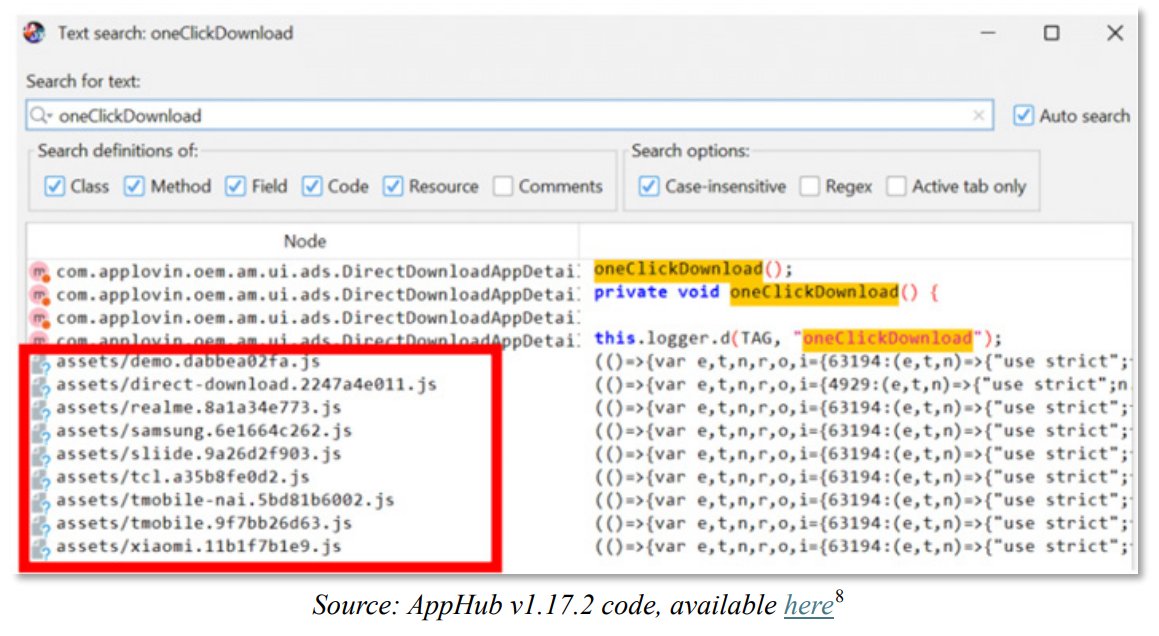Uncheck the Field search checkbox
1159x636 pixels.
tap(235, 186)
